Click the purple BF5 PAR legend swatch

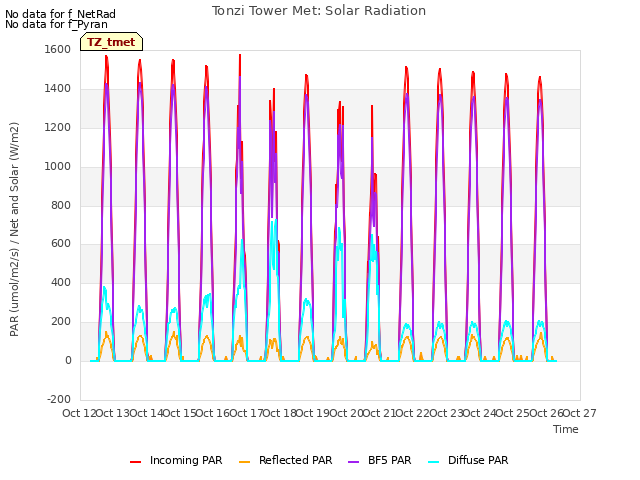coord(353,462)
